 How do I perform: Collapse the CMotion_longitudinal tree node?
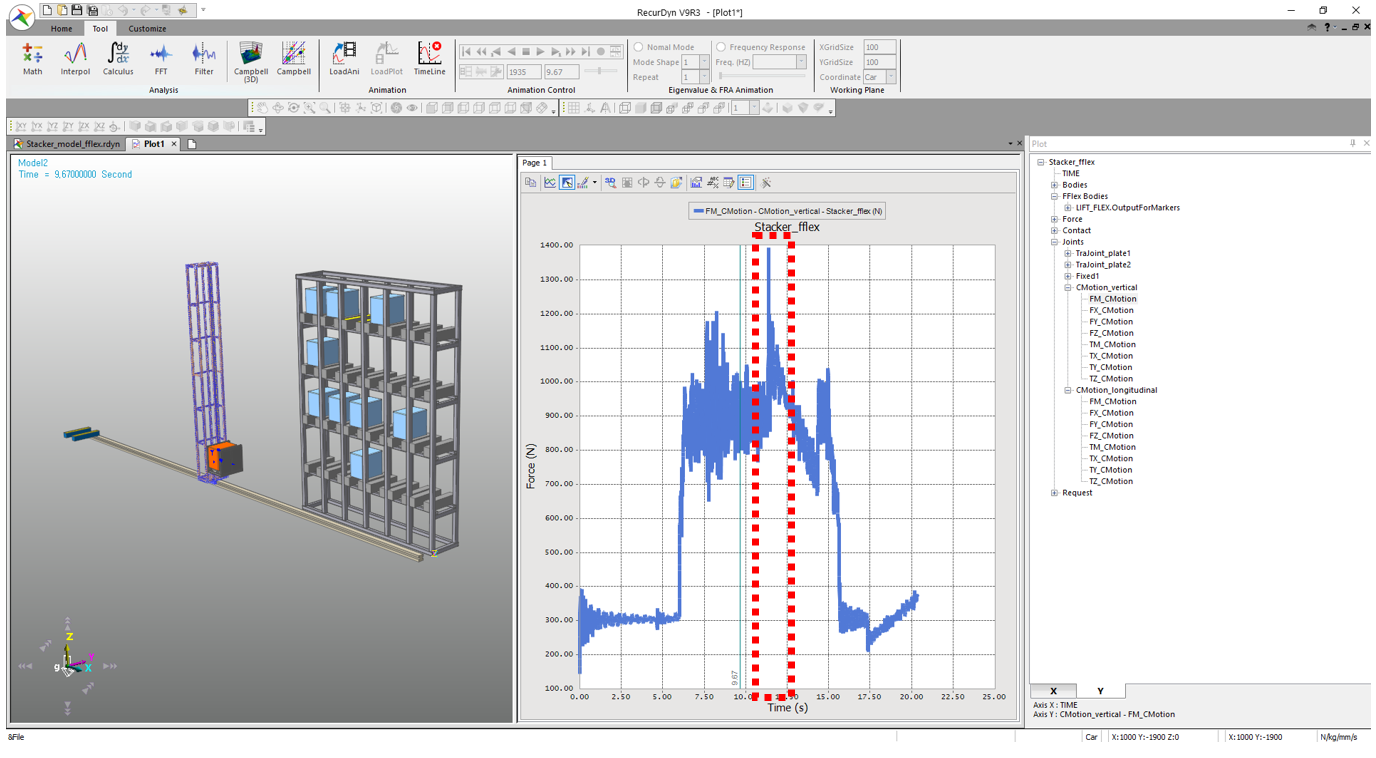[x=1067, y=391]
